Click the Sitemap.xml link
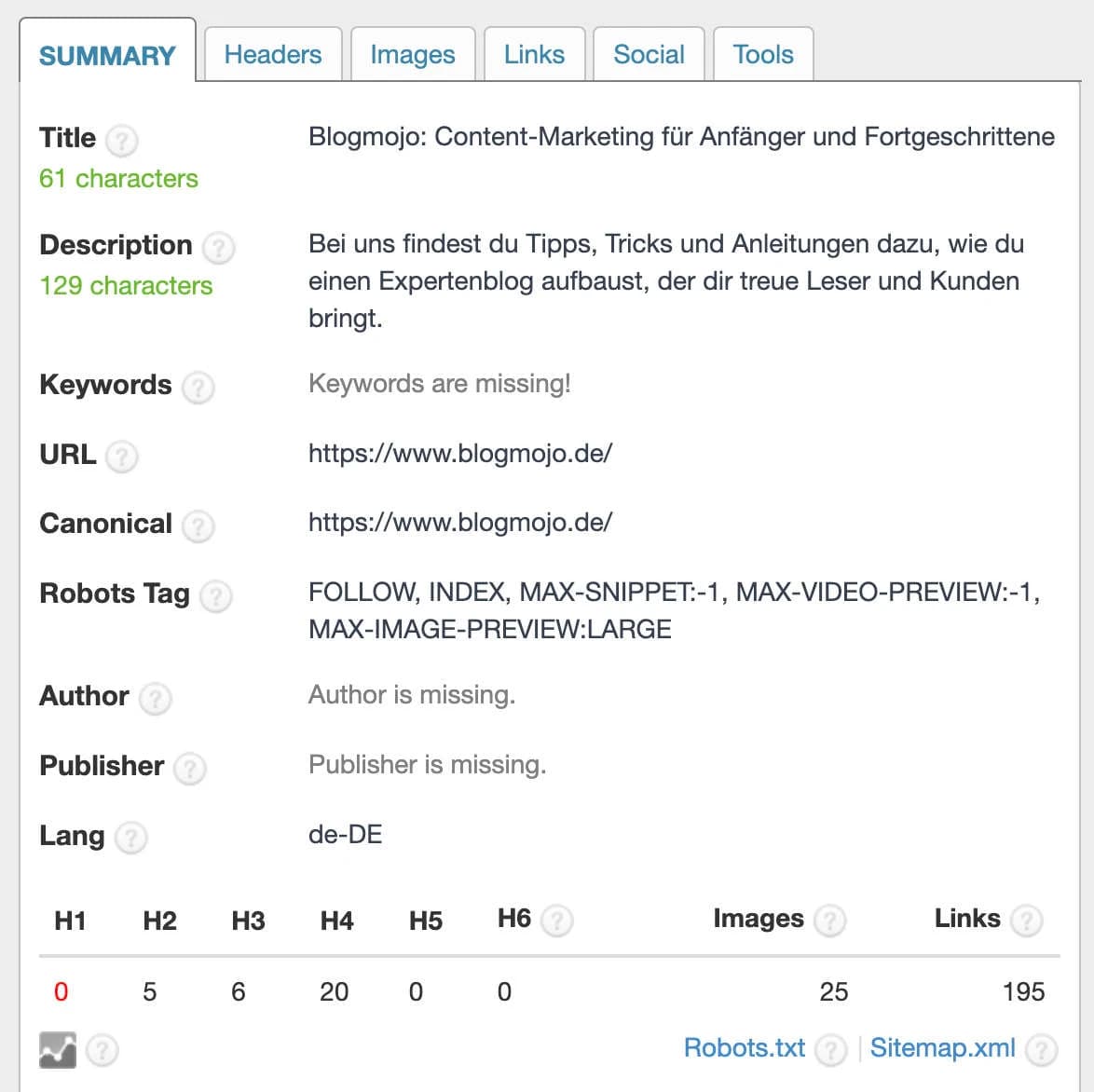 [x=941, y=1047]
